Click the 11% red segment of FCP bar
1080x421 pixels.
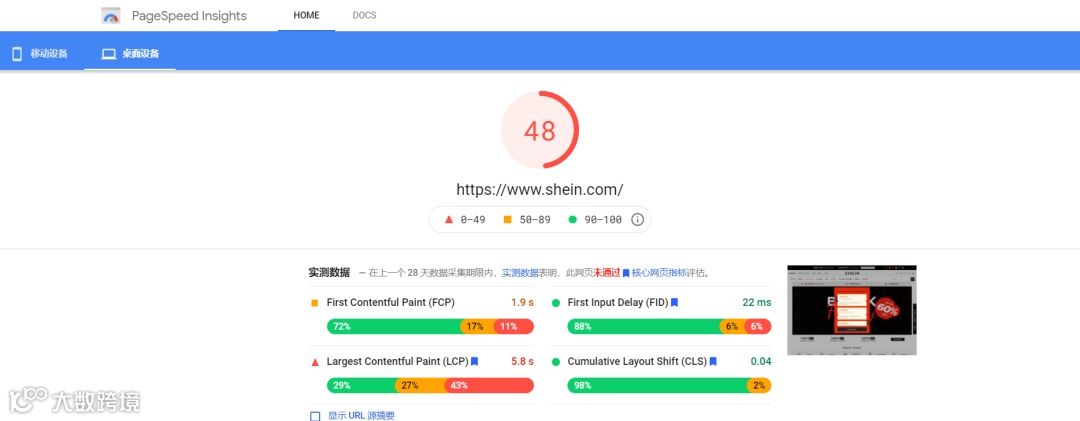click(514, 327)
